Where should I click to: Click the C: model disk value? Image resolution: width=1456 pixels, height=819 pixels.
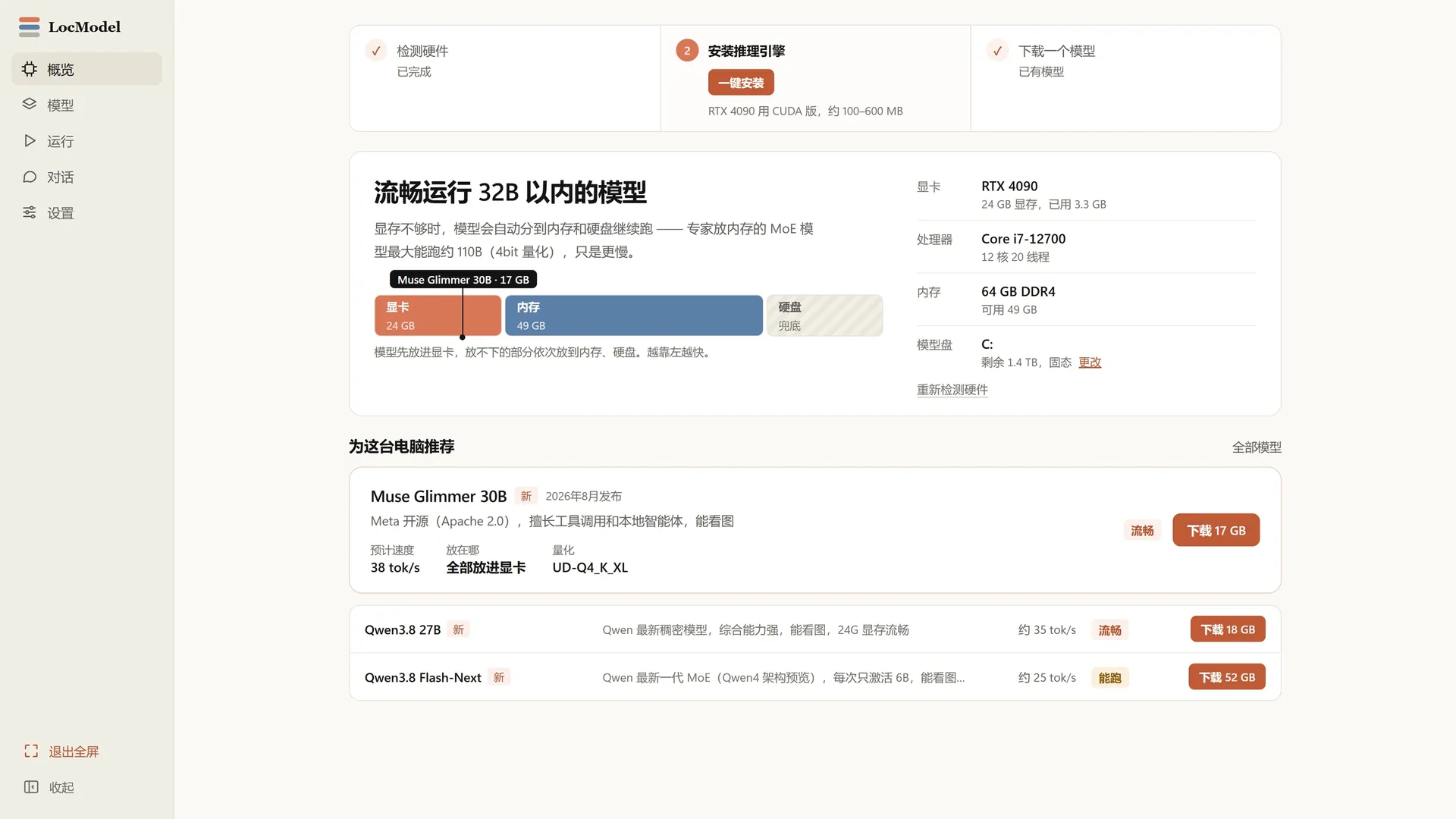987,344
